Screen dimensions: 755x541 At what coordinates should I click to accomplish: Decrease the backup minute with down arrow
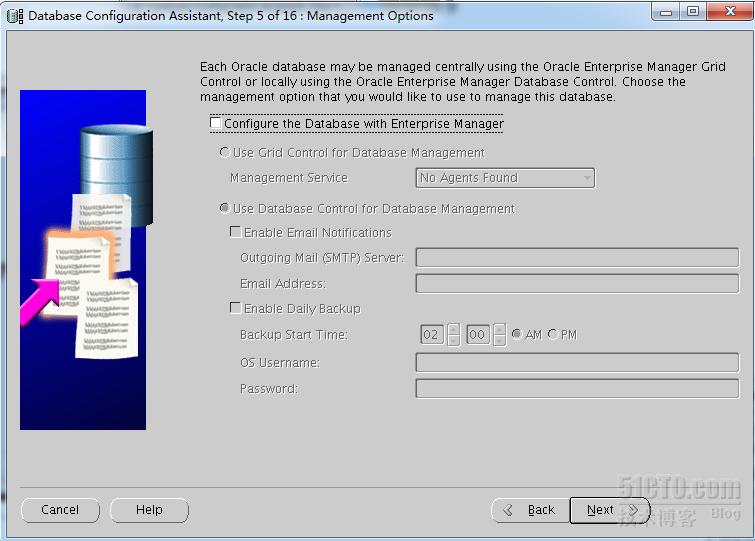pos(499,340)
